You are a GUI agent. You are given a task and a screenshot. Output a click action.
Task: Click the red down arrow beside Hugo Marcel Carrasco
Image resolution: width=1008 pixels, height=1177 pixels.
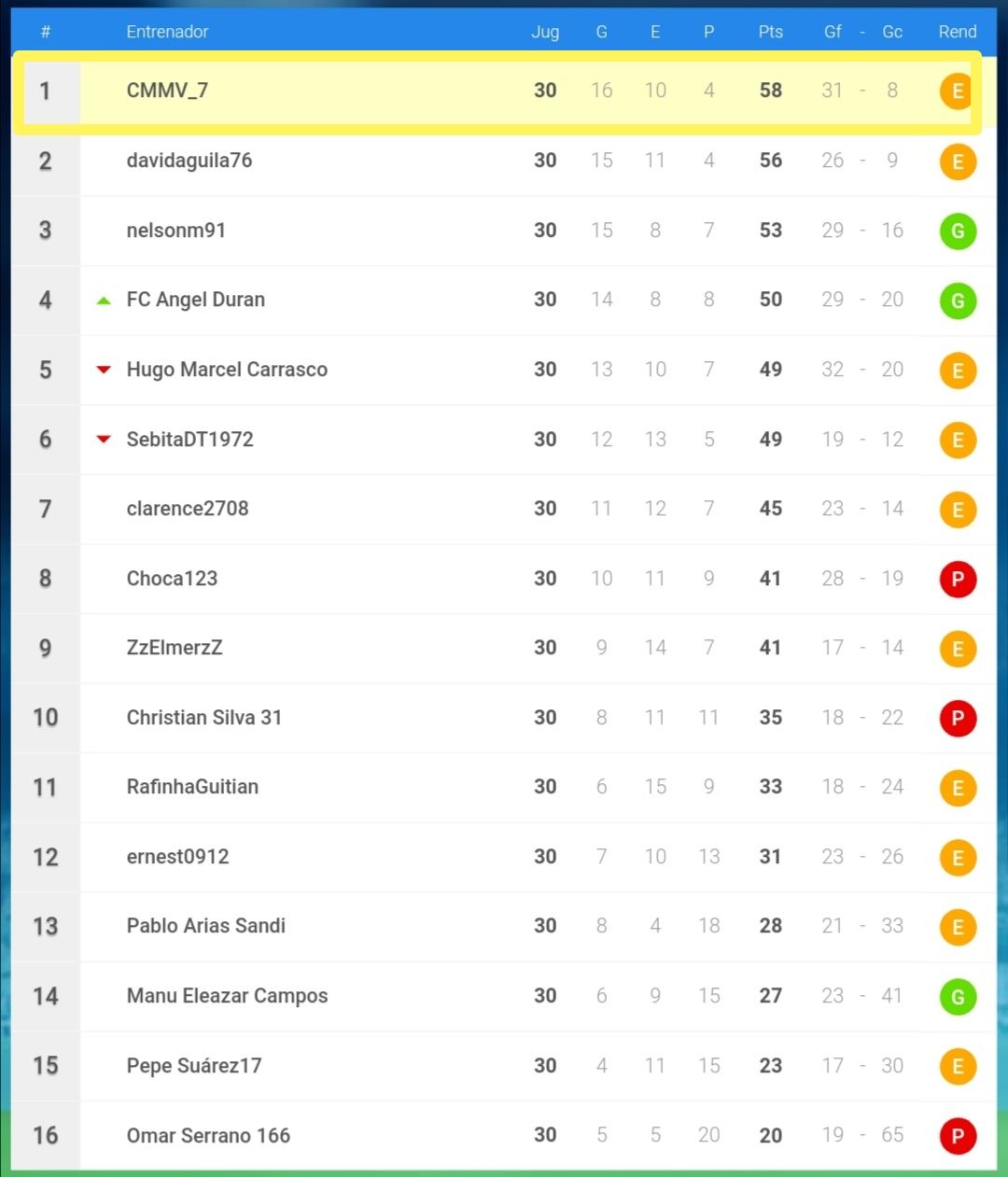104,370
